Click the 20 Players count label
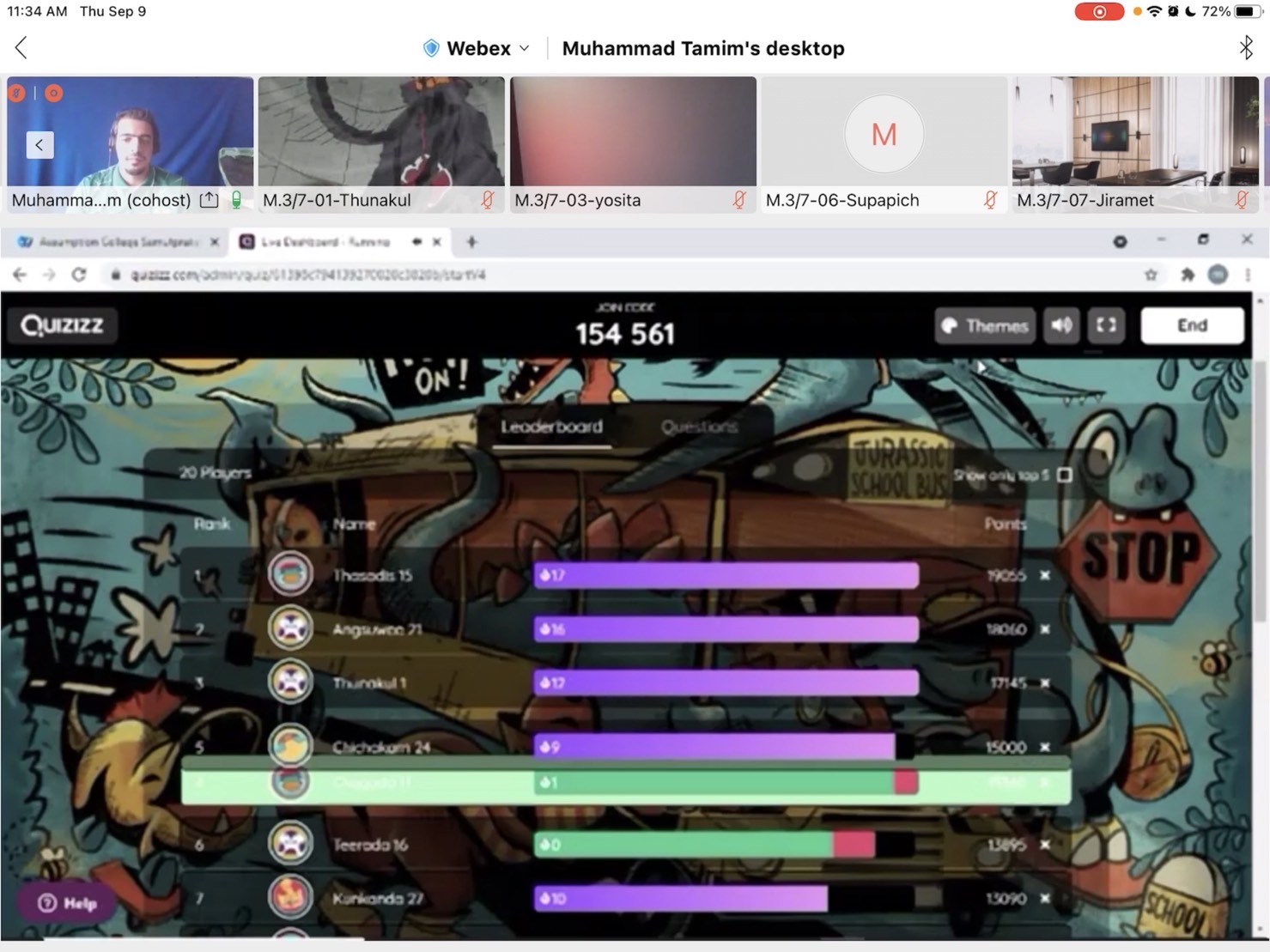Screen dimensions: 1270x952 (215, 473)
